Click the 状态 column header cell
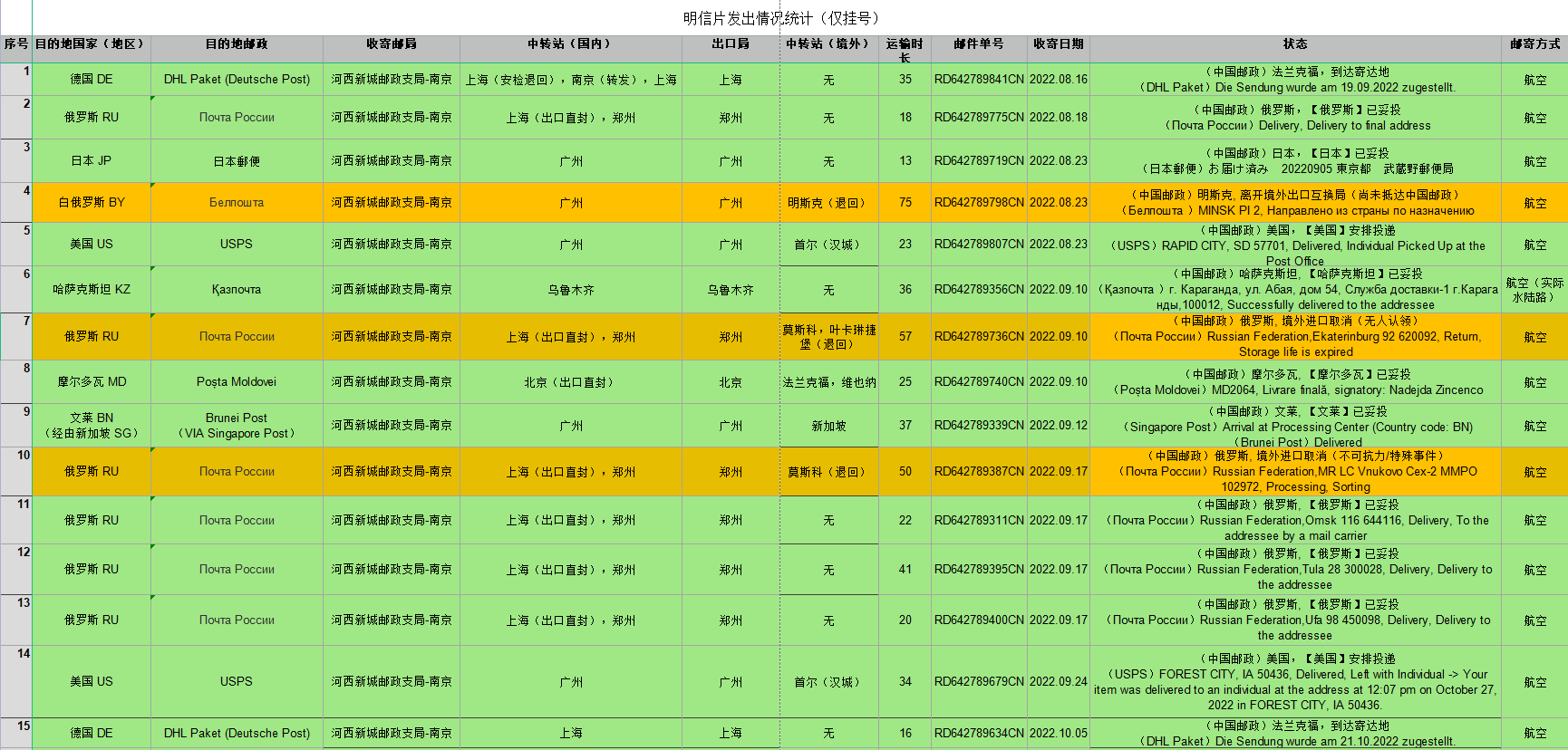 [1294, 44]
